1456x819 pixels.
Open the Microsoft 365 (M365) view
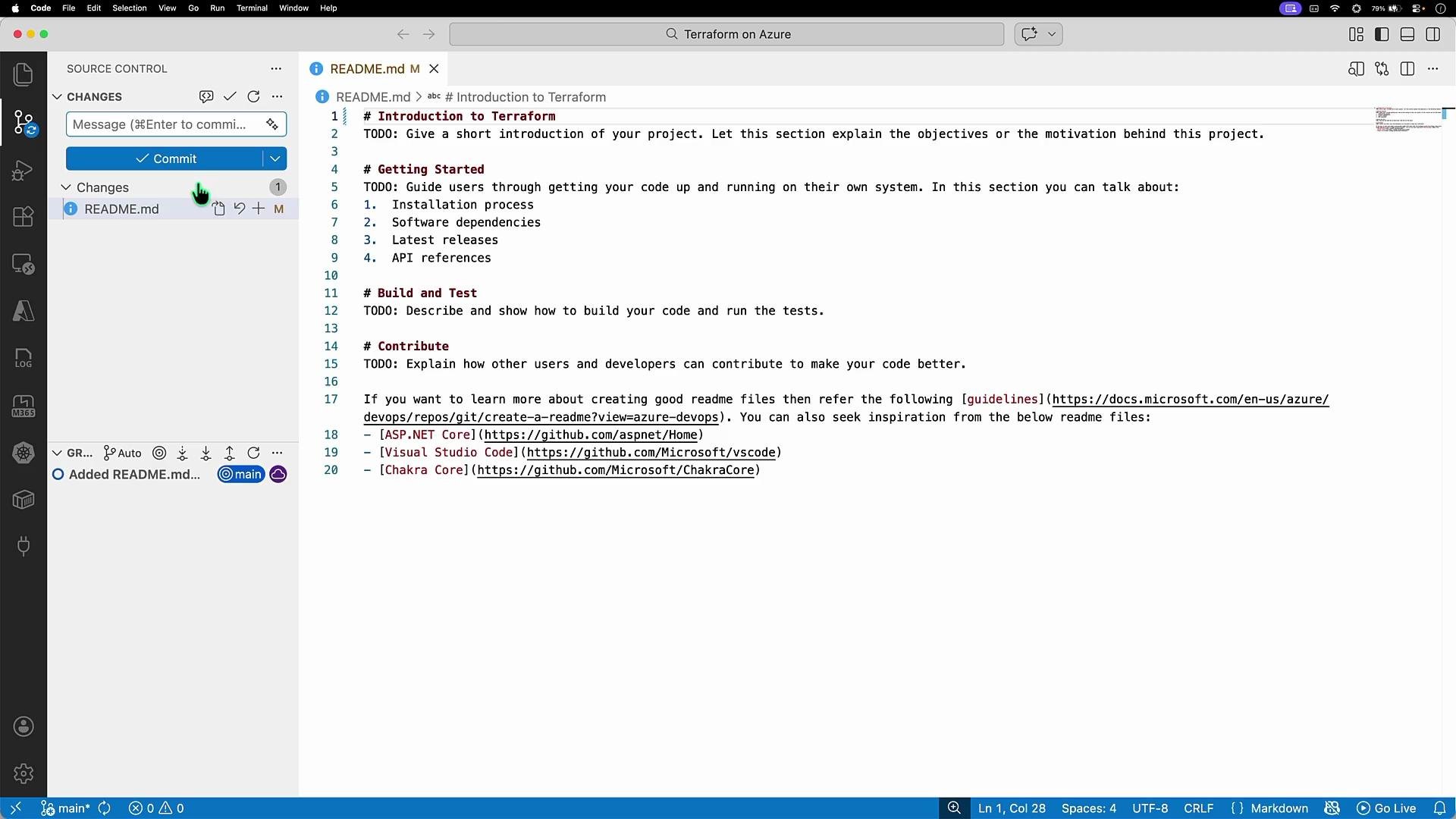[24, 406]
